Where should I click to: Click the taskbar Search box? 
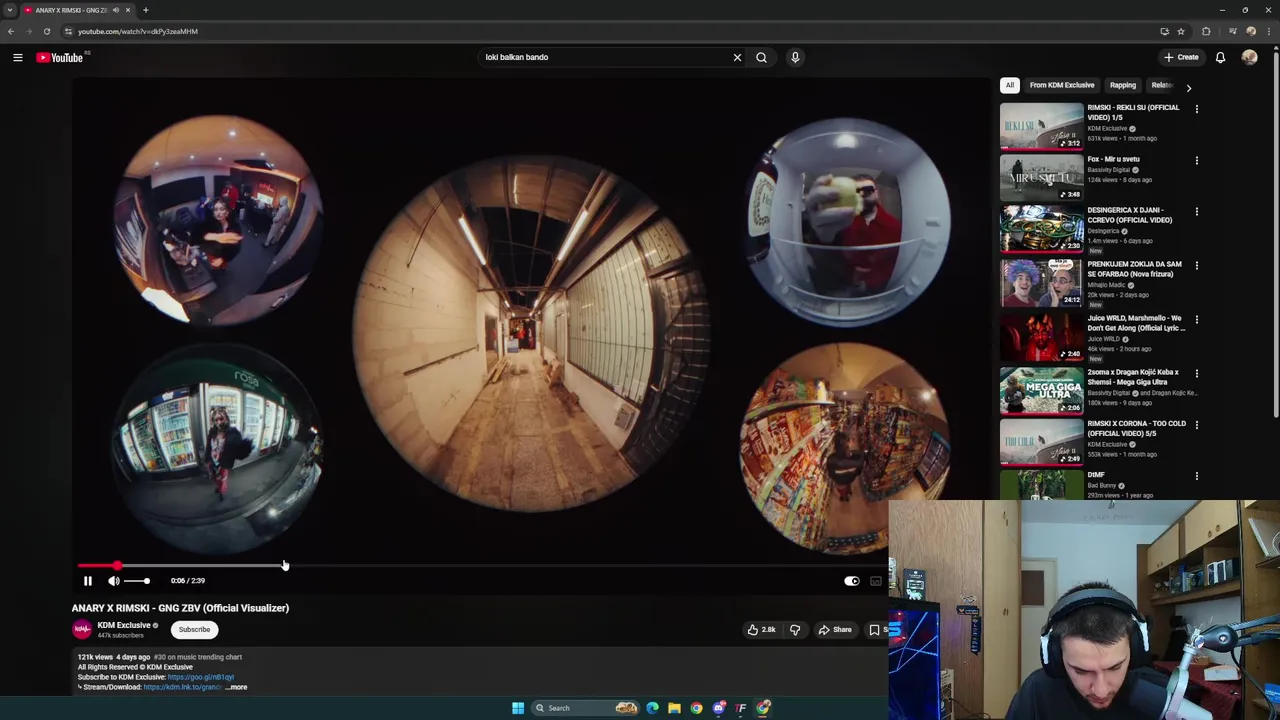[585, 708]
